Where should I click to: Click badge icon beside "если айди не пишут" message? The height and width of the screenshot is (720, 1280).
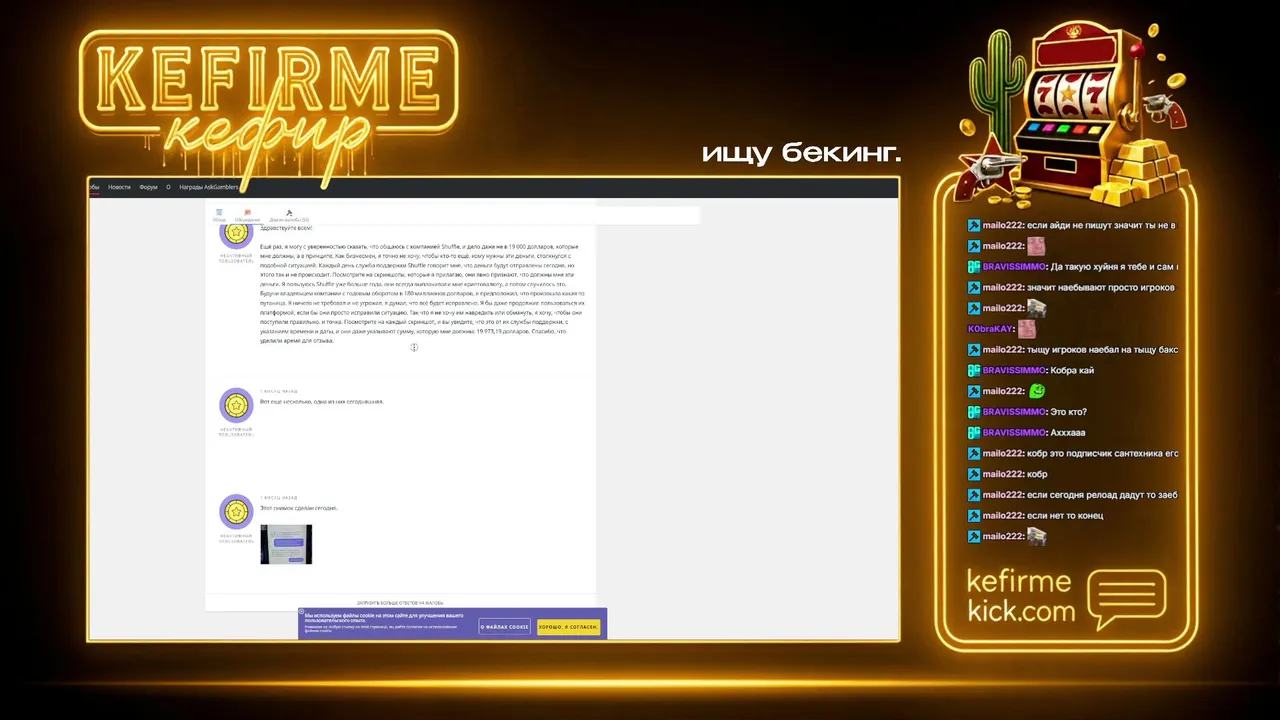(x=974, y=226)
